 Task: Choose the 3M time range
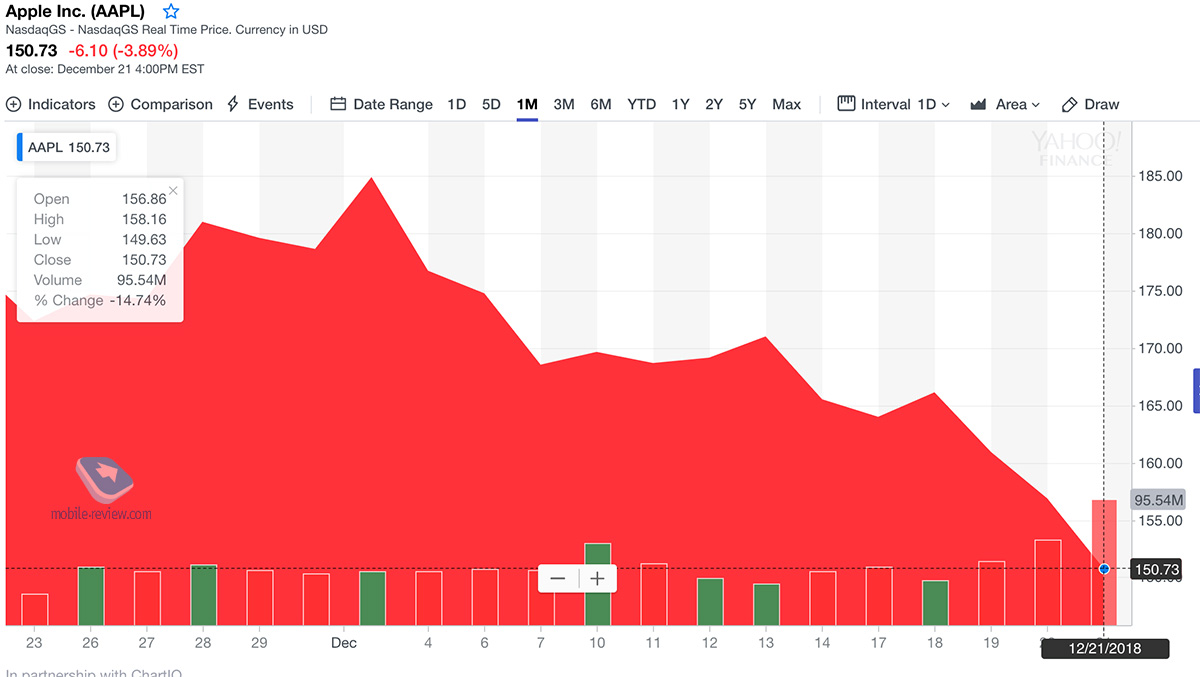click(x=564, y=104)
